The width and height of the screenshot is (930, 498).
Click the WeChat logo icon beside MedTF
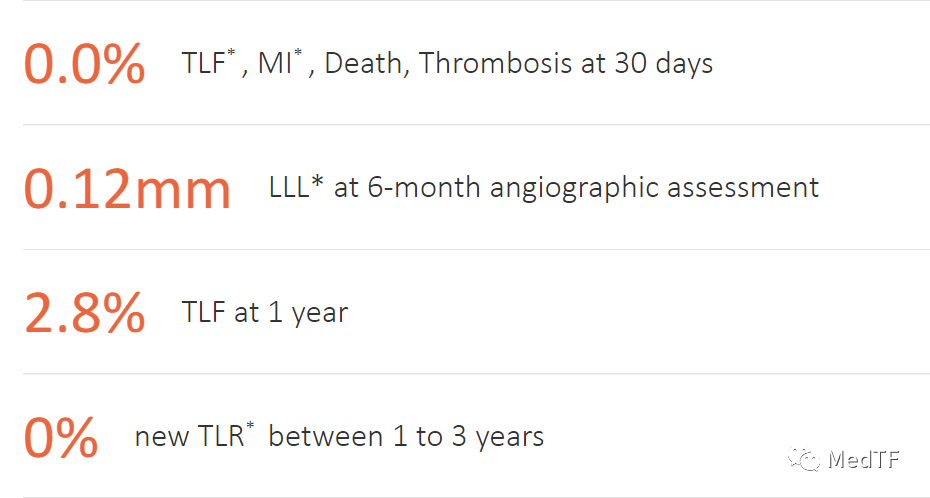click(x=804, y=458)
